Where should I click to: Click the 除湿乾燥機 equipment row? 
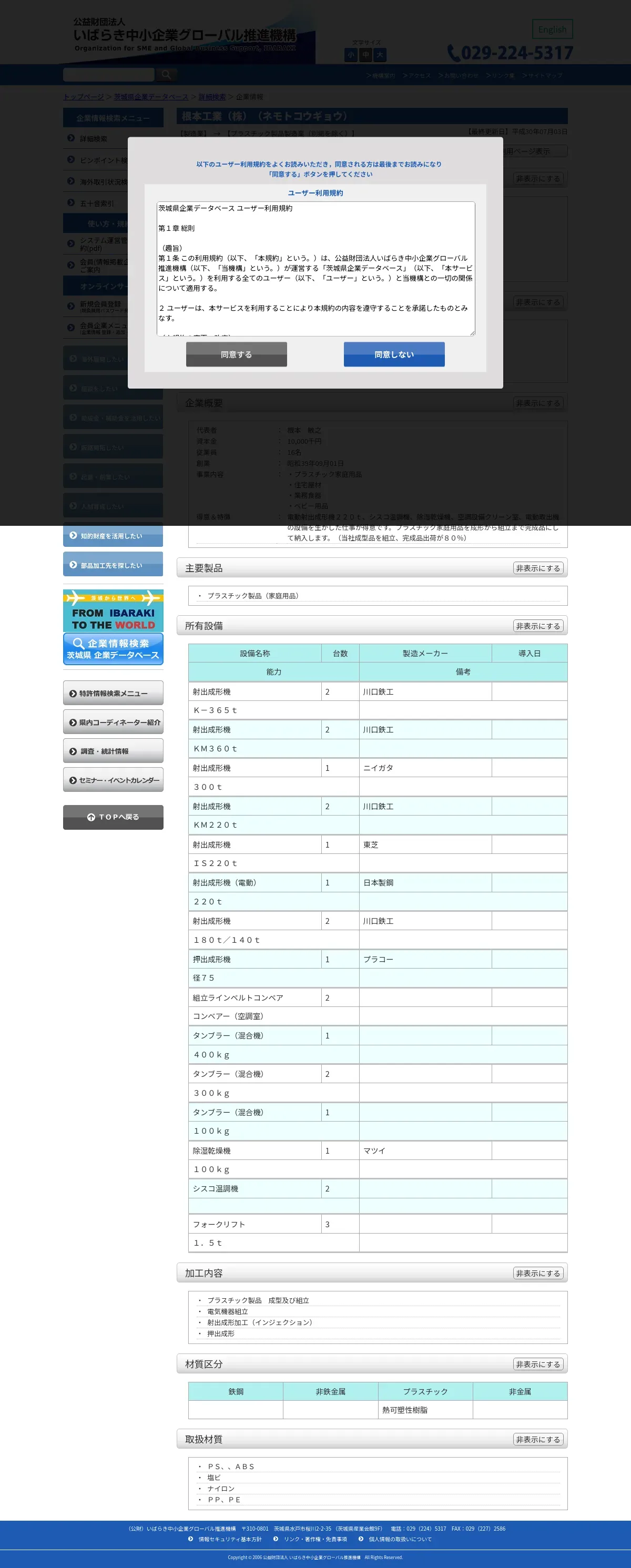pos(378,1150)
